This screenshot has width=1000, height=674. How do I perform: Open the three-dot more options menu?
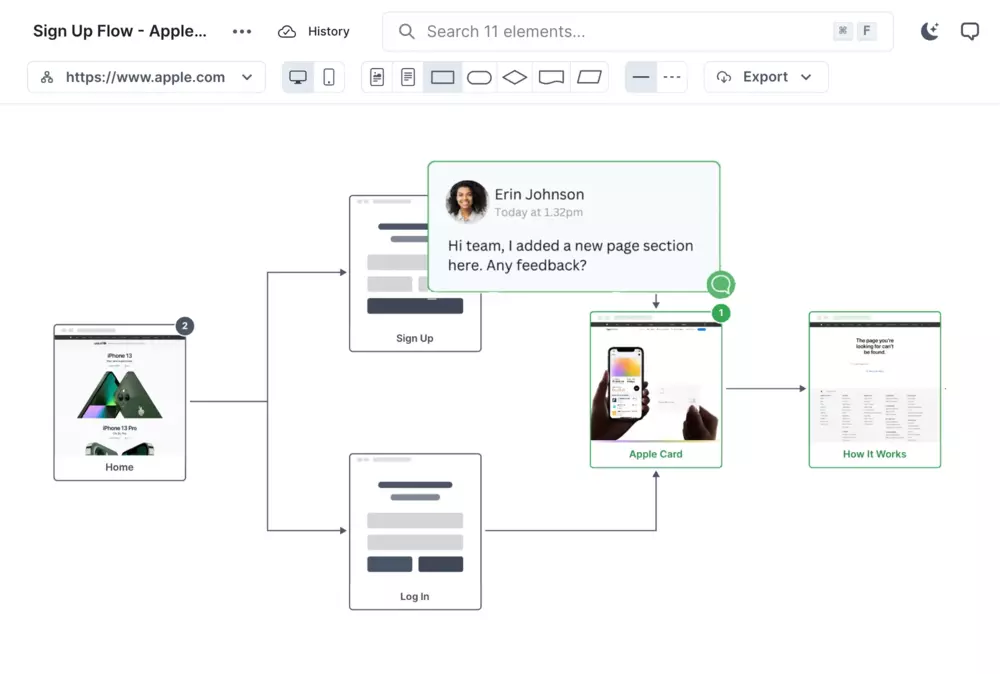click(242, 32)
